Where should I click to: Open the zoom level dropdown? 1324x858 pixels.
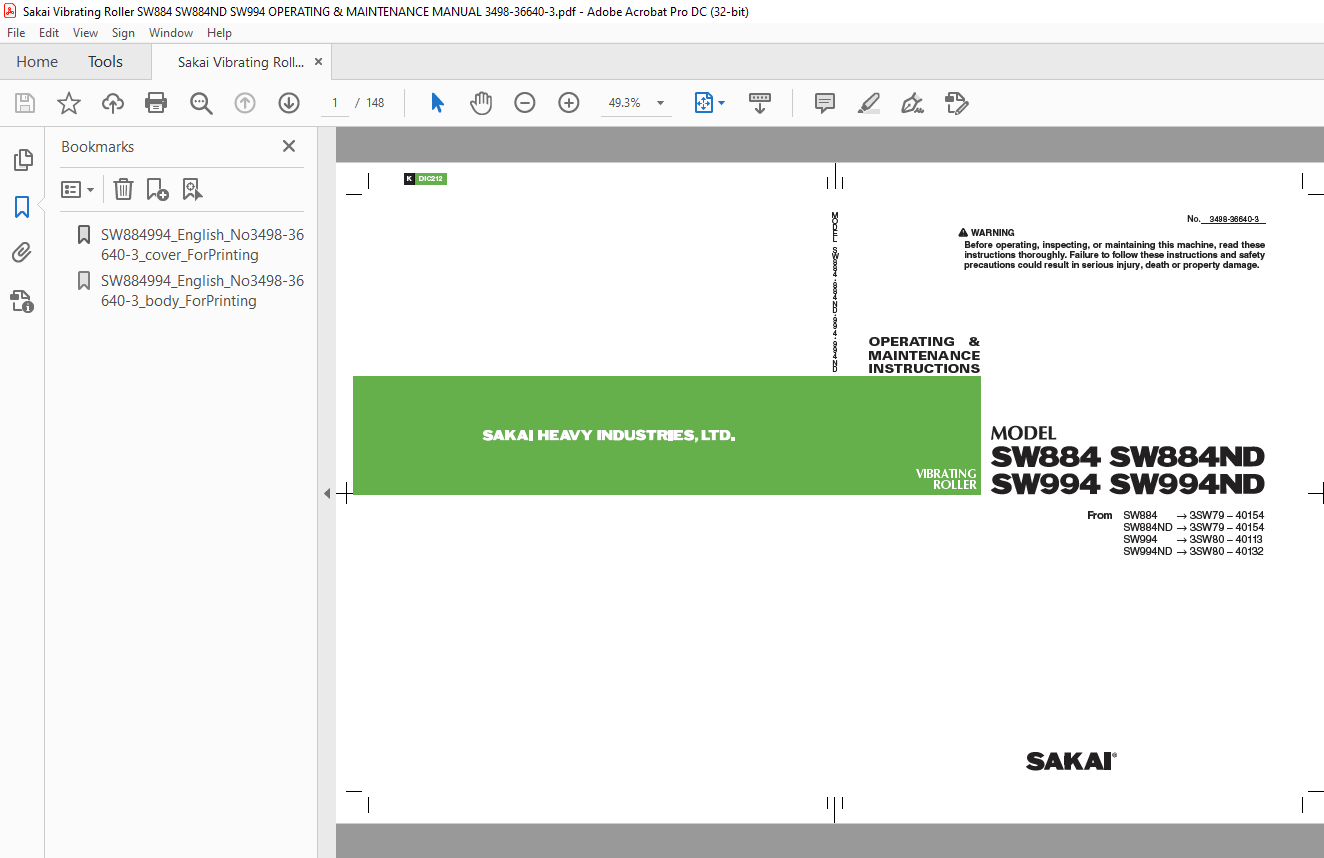660,103
